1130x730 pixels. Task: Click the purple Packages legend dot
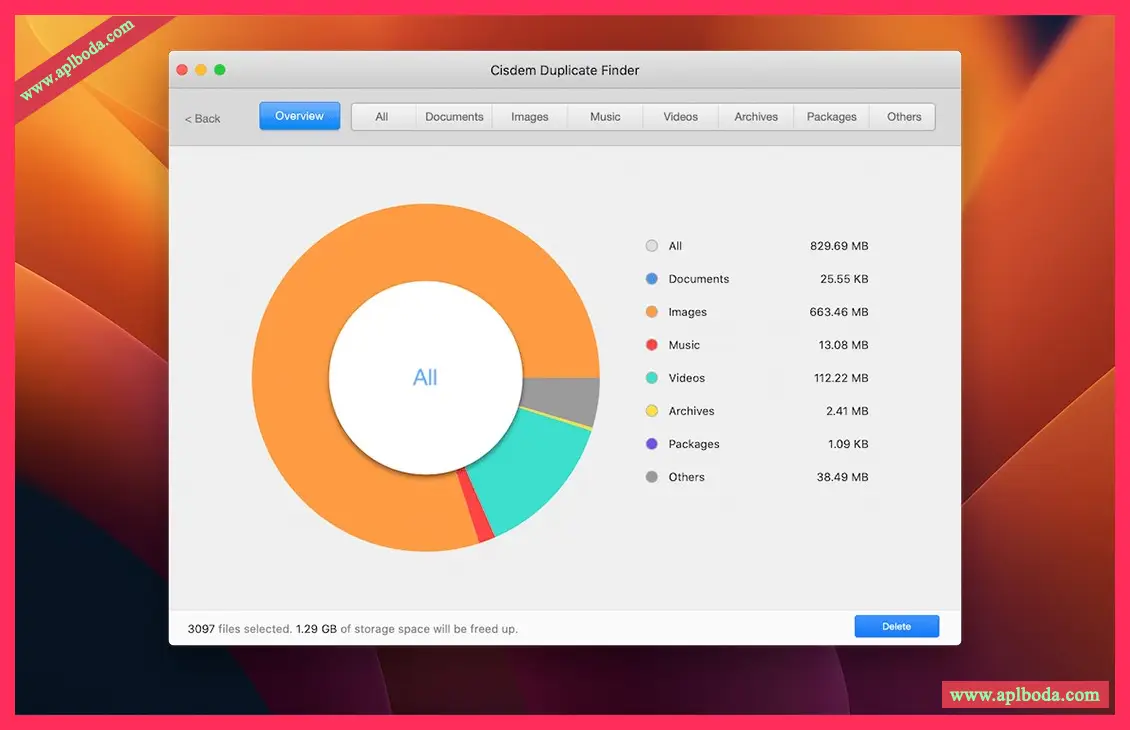[651, 444]
